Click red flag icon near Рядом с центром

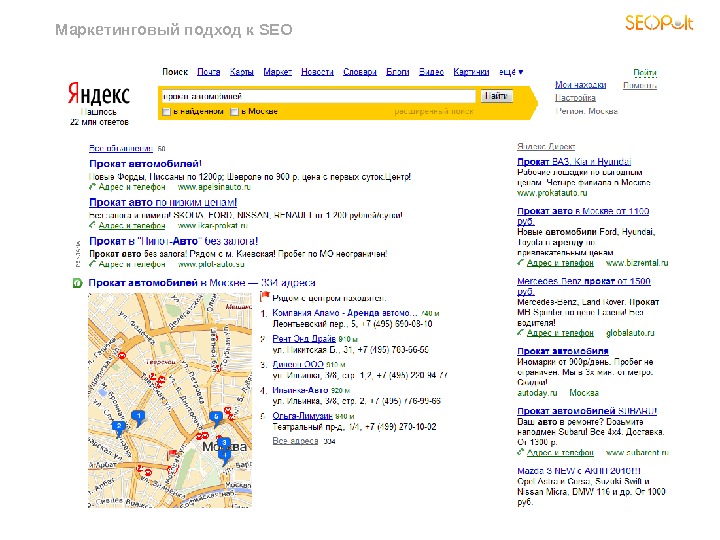[x=264, y=297]
